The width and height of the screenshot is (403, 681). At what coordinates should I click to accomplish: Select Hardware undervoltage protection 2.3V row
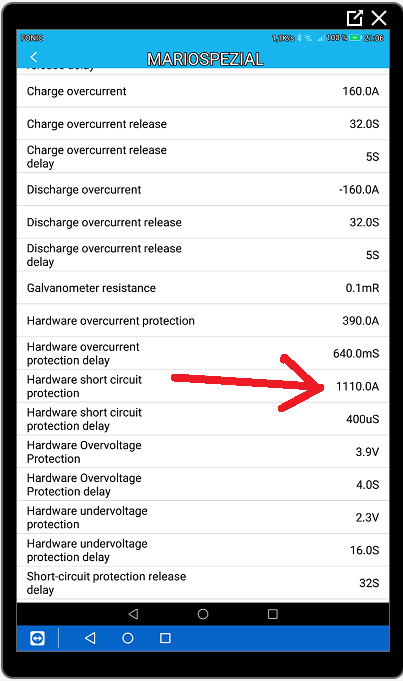point(203,517)
